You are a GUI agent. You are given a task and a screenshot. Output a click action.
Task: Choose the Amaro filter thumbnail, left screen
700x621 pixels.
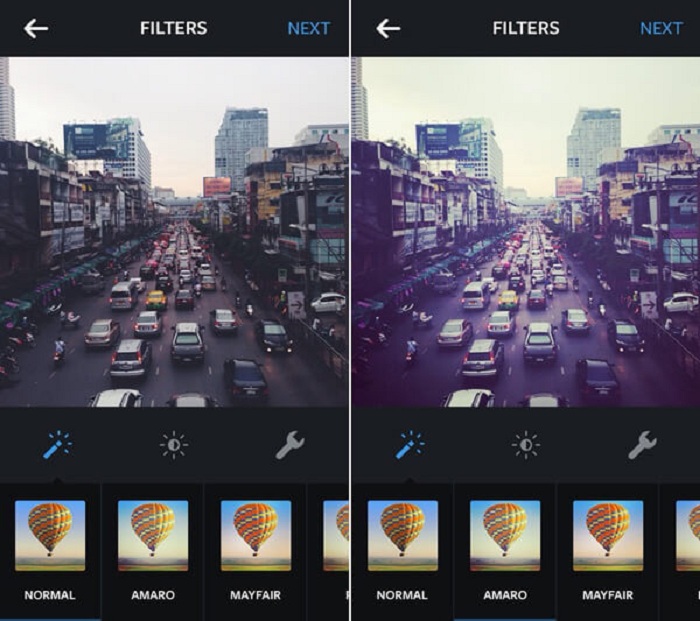pos(153,536)
